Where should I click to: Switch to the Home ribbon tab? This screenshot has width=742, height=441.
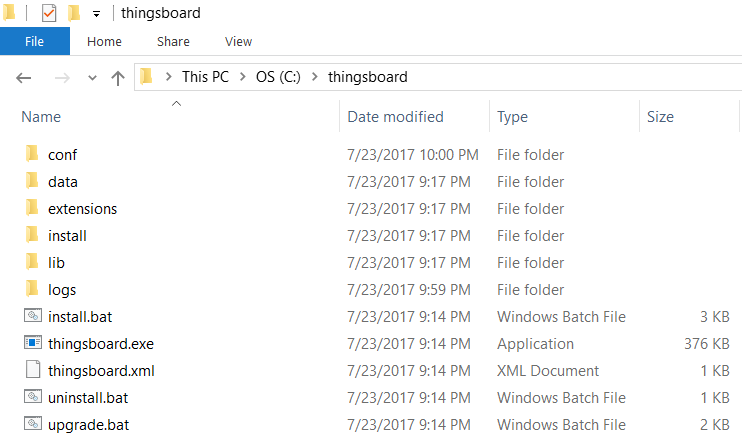(104, 41)
